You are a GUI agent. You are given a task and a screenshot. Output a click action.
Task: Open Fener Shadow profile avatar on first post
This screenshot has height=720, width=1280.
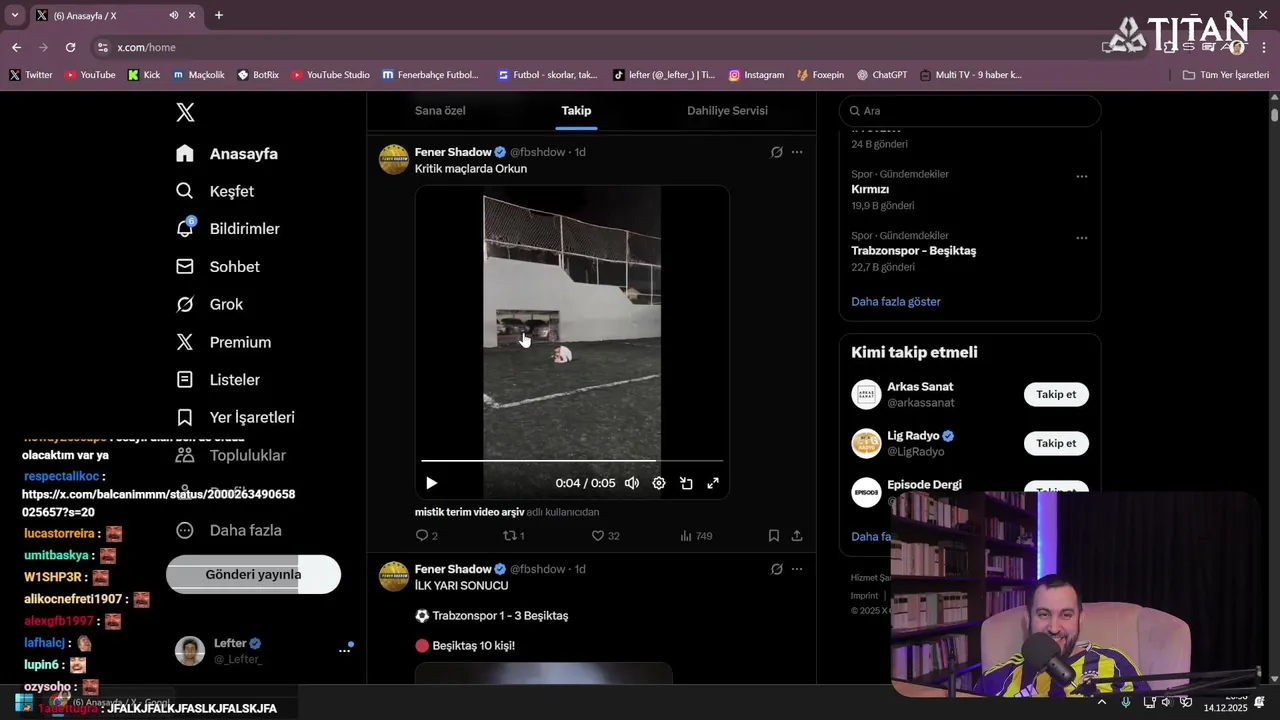pos(394,159)
